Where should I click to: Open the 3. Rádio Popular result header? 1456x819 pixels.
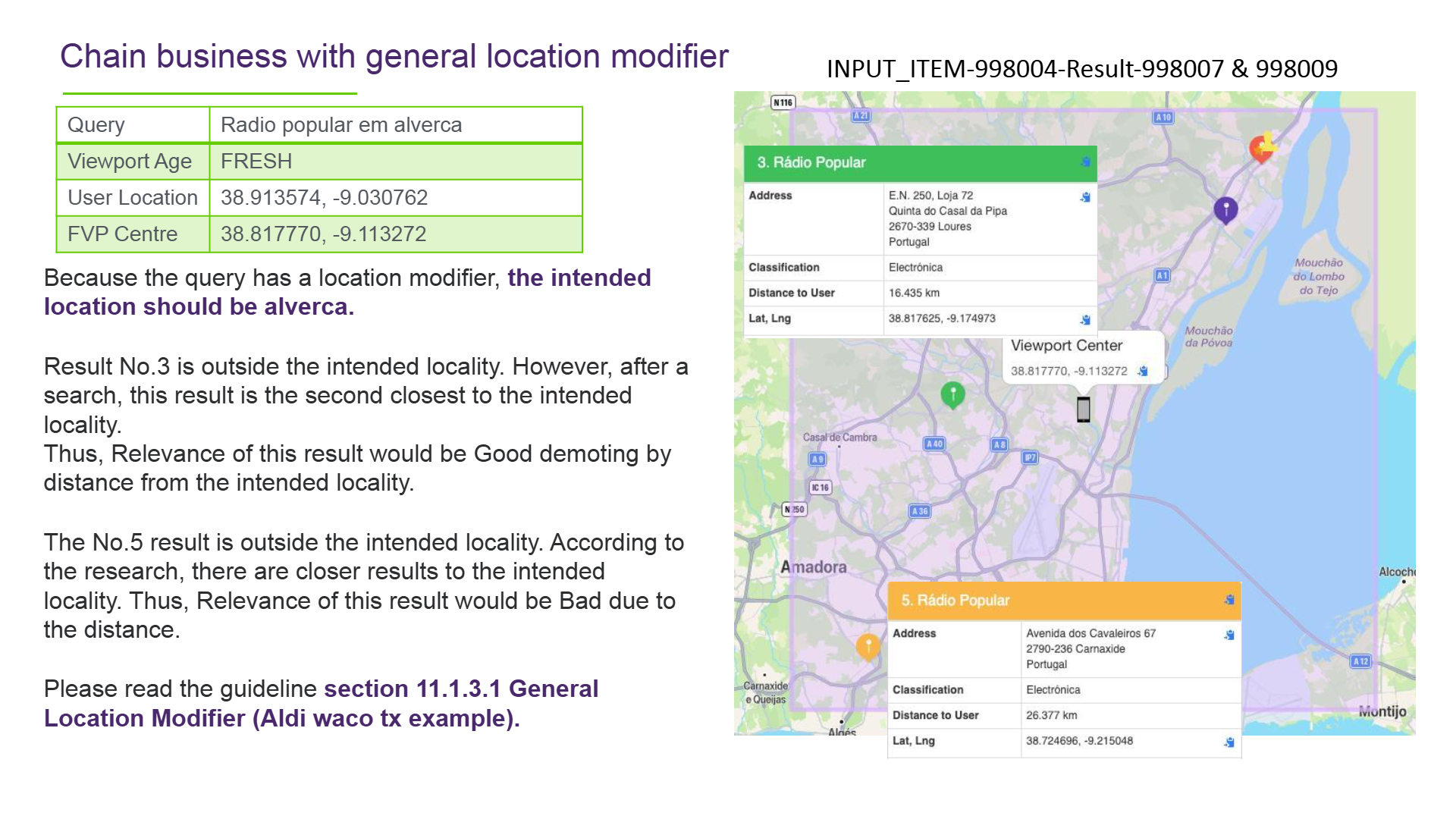pos(920,163)
